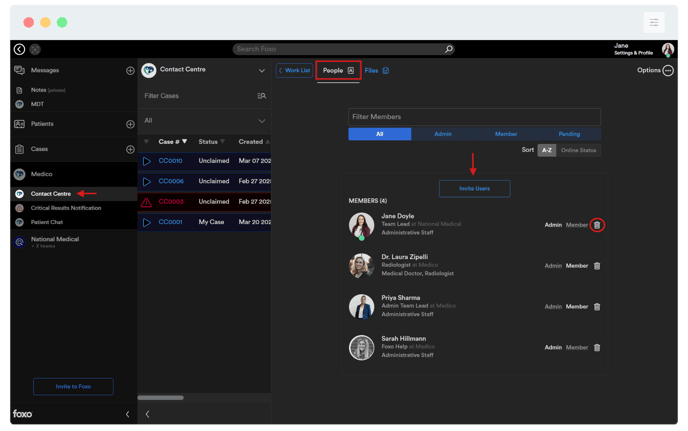Image resolution: width=688 pixels, height=431 pixels.
Task: Sort by the Case # column
Action: tap(172, 142)
